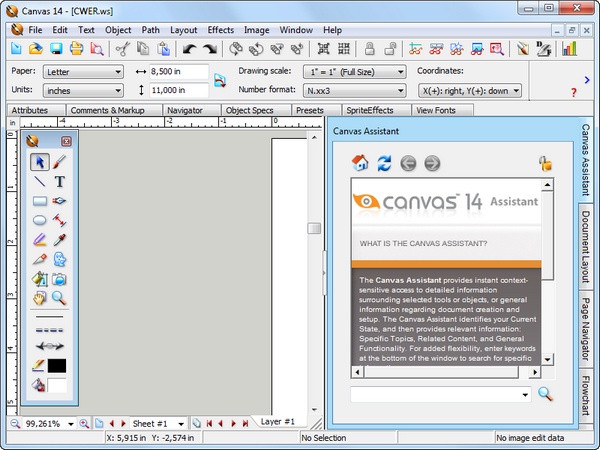Image resolution: width=600 pixels, height=450 pixels.
Task: Toggle the Canvas Assistant lock icon
Action: point(545,163)
